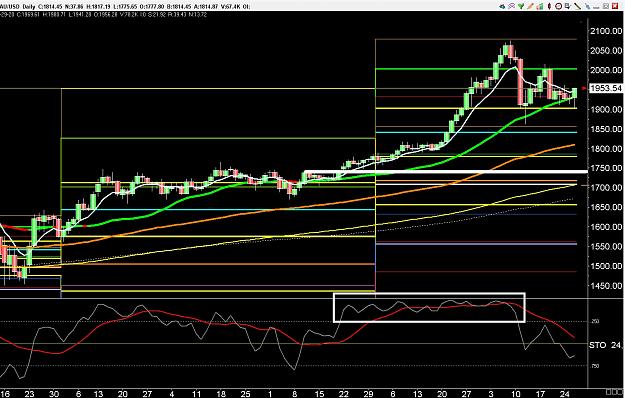Click the blue pushpin toolbar icon
Image resolution: width=625 pixels, height=398 pixels.
(x=588, y=6)
